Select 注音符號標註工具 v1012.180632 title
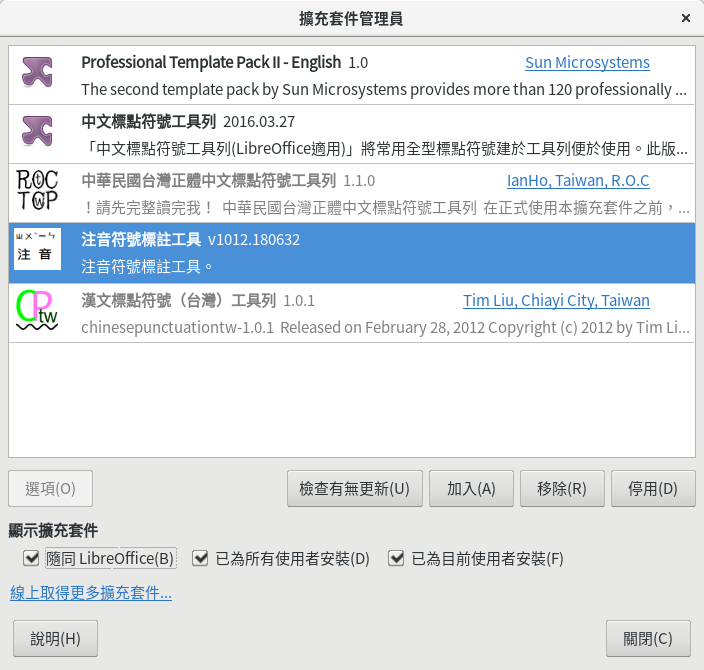Viewport: 704px width, 670px height. [190, 239]
